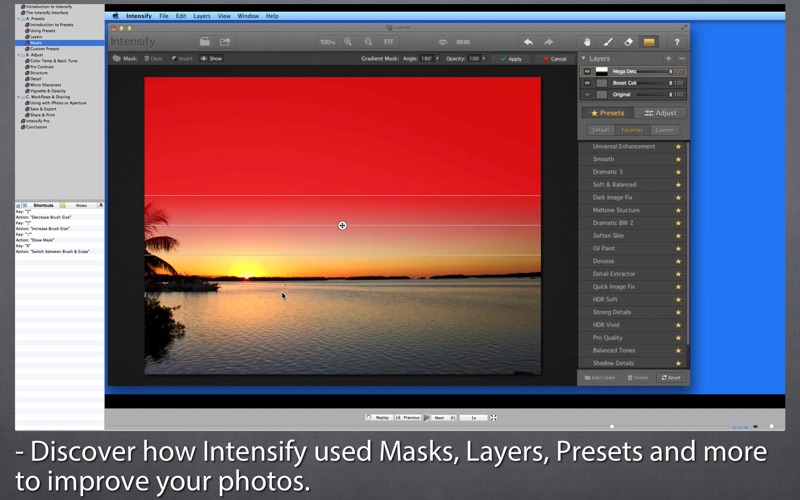Click the star next to Universal Enhancement

[679, 146]
